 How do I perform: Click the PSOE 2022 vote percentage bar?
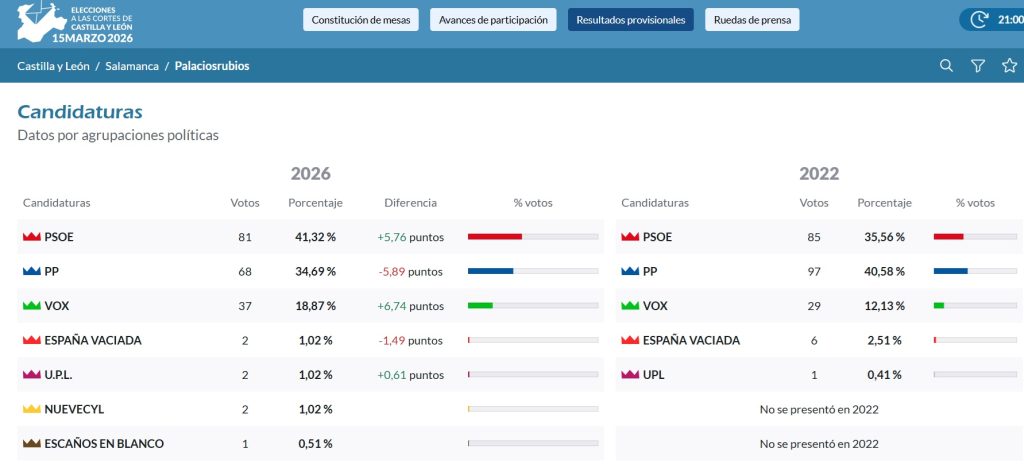click(976, 236)
